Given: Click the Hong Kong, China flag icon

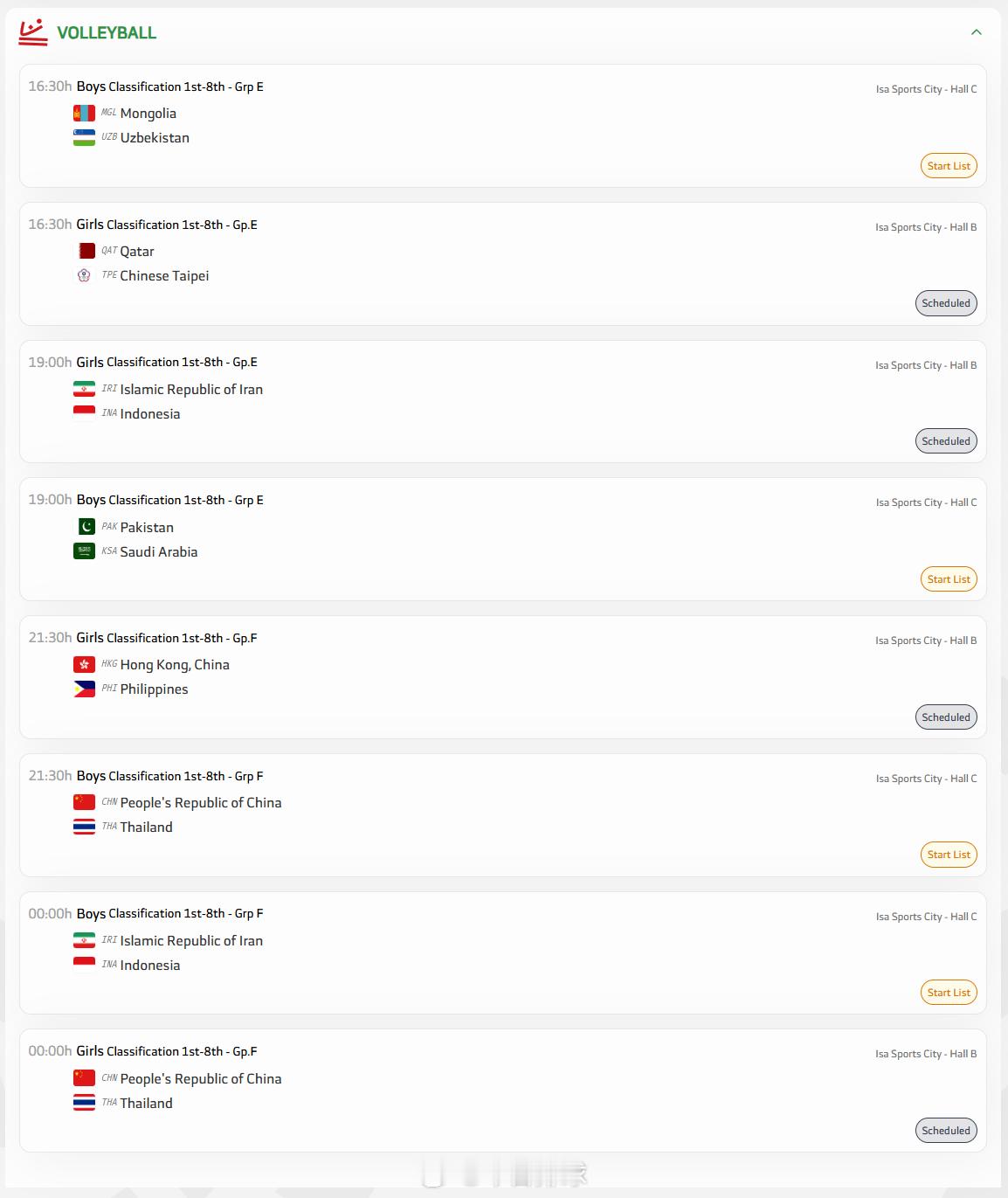Looking at the screenshot, I should point(84,665).
